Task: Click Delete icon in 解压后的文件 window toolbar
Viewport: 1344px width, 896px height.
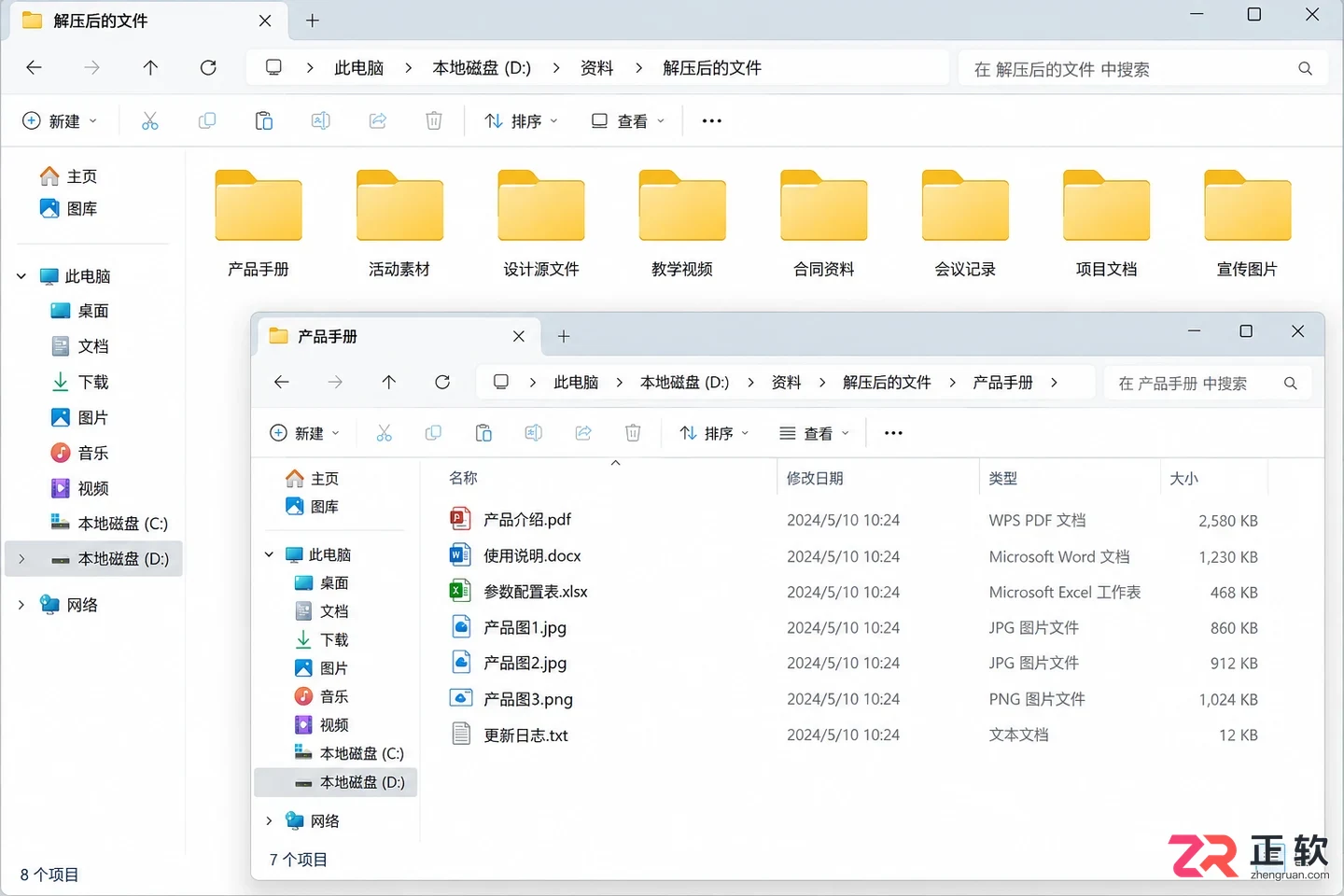Action: [434, 120]
